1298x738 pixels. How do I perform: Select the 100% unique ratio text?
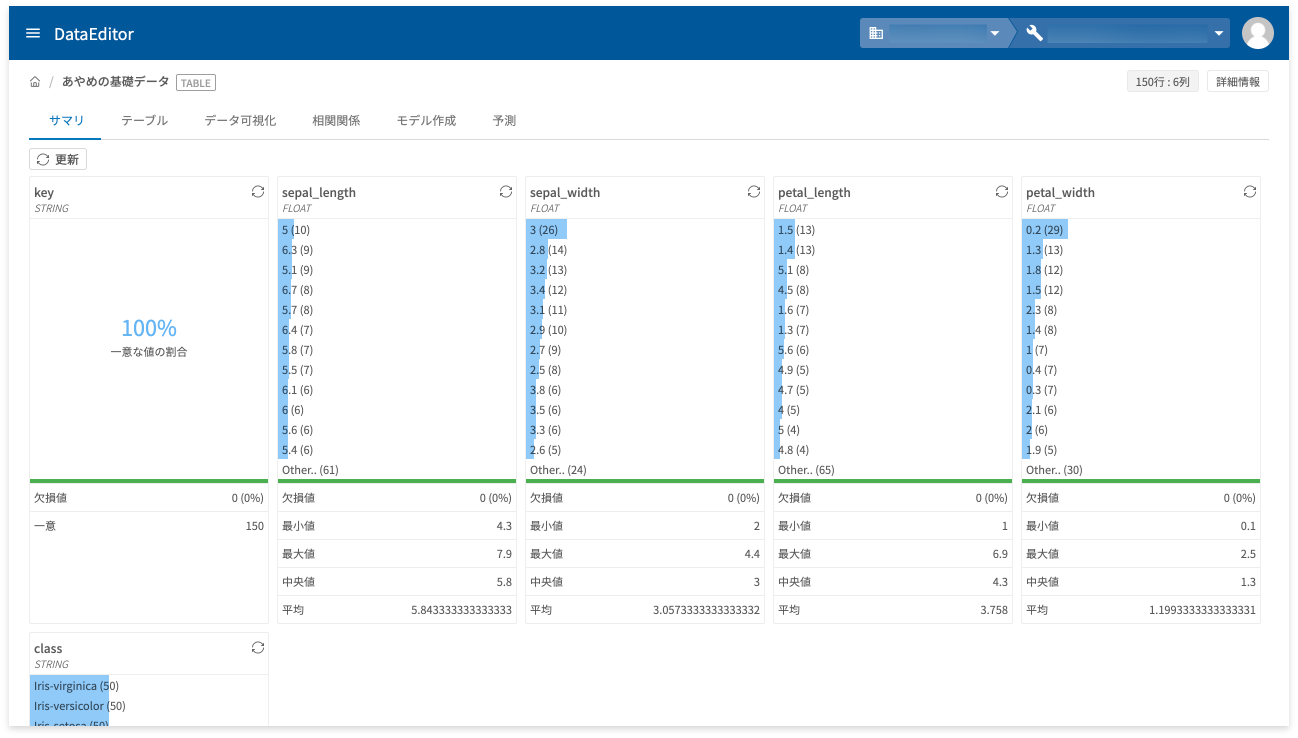click(149, 328)
